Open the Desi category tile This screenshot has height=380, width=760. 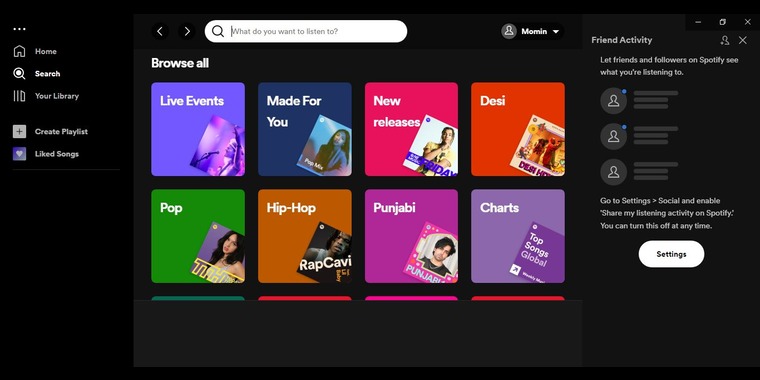[x=518, y=129]
